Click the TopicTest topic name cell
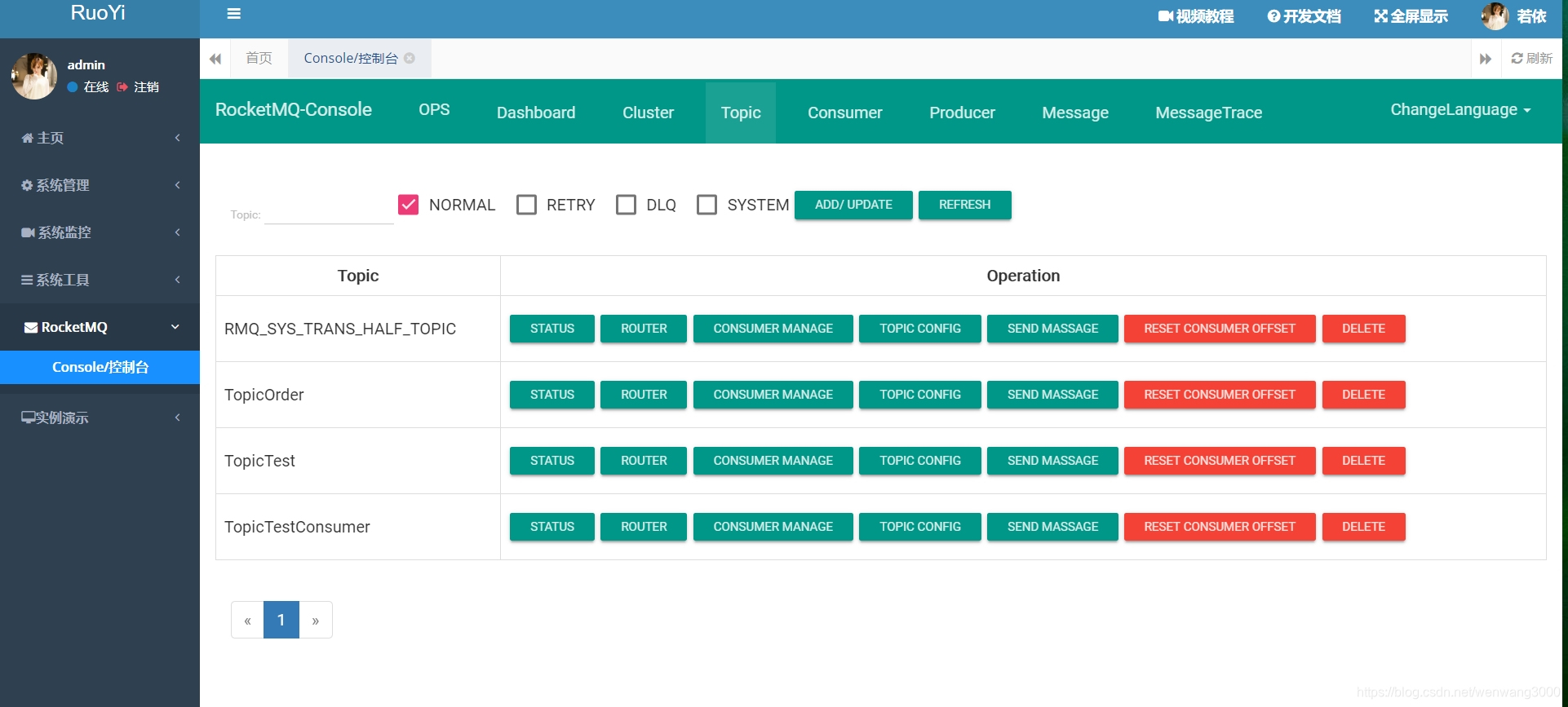This screenshot has height=707, width=1568. 358,461
